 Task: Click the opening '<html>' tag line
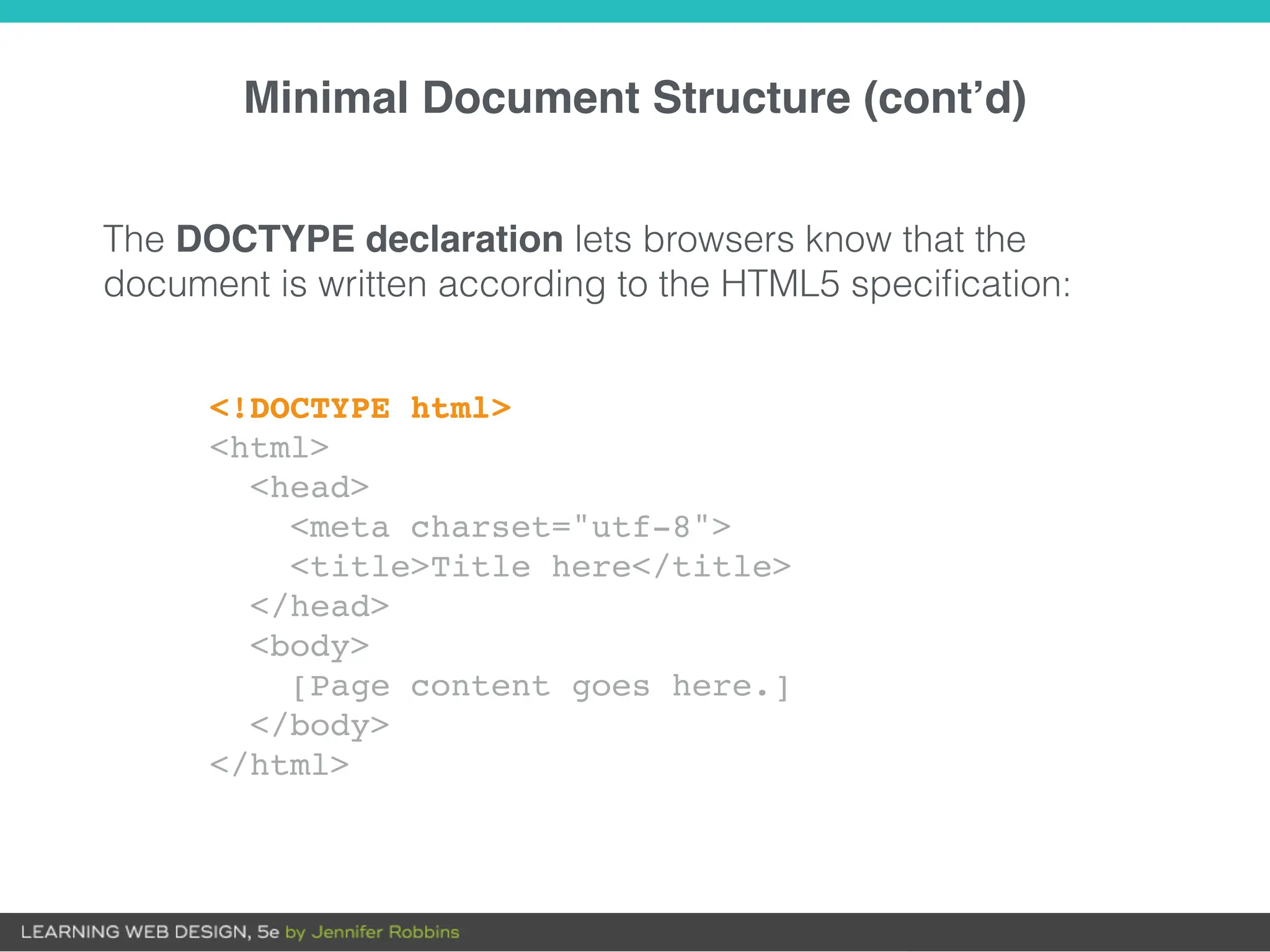click(x=270, y=447)
